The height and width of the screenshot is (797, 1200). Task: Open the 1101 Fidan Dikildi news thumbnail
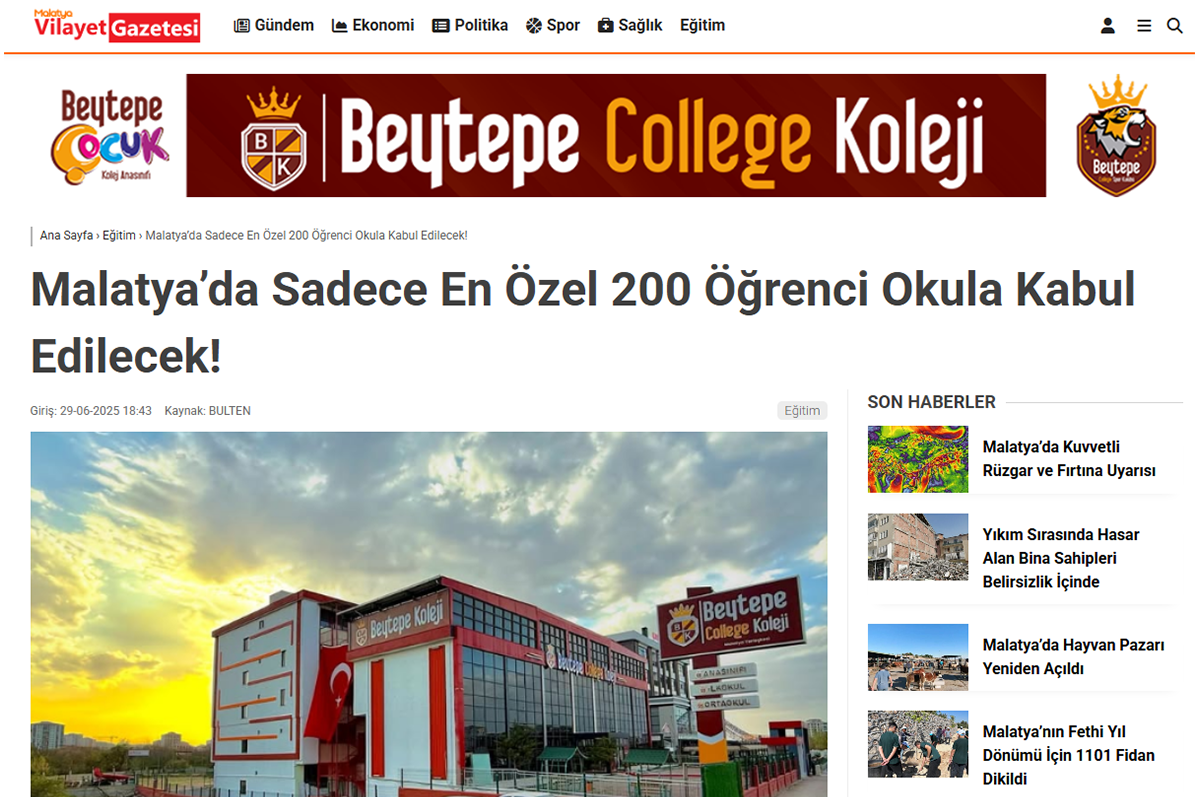click(x=918, y=744)
